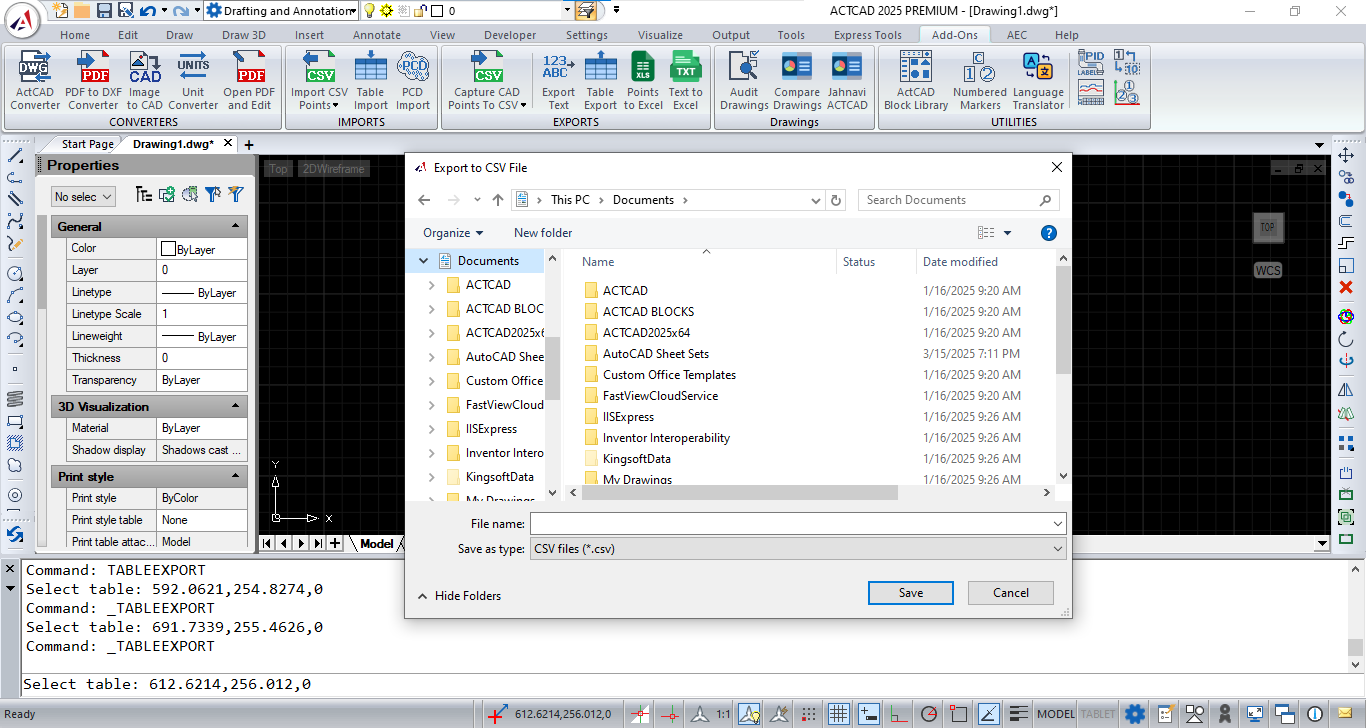Select the Model layout tab
Viewport: 1366px width, 728px height.
tap(376, 544)
